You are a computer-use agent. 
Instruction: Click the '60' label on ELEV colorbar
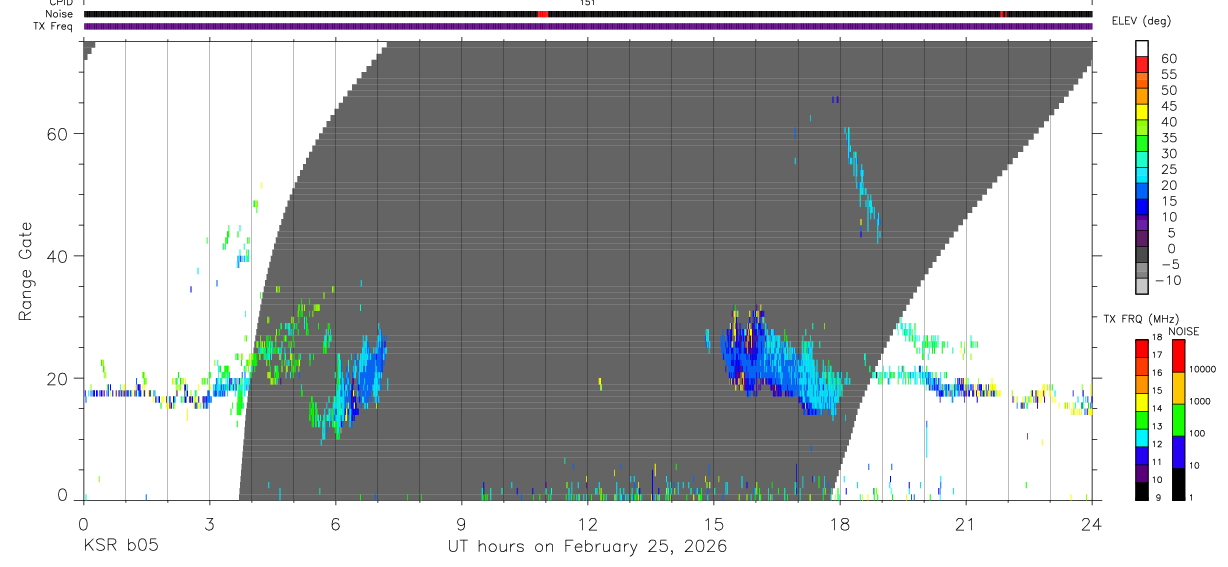1168,58
